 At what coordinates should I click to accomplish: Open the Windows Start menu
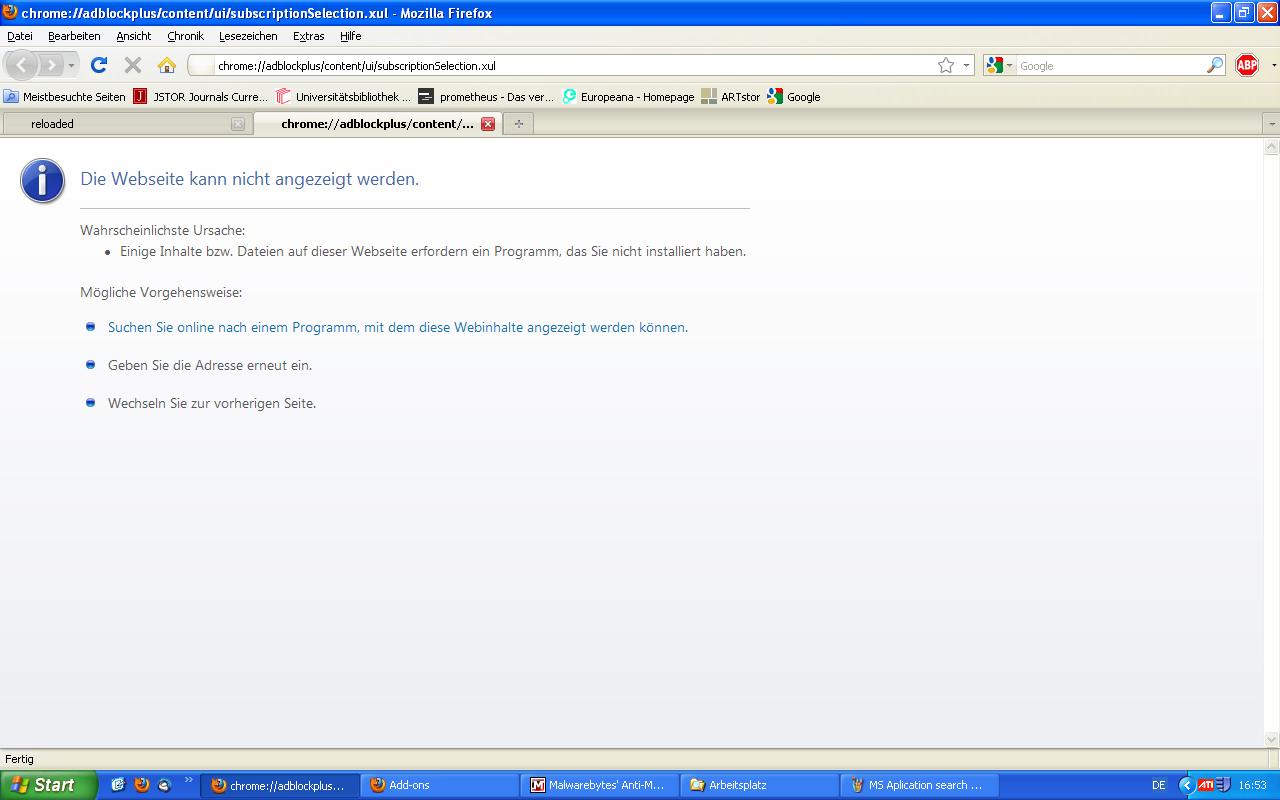click(x=48, y=785)
